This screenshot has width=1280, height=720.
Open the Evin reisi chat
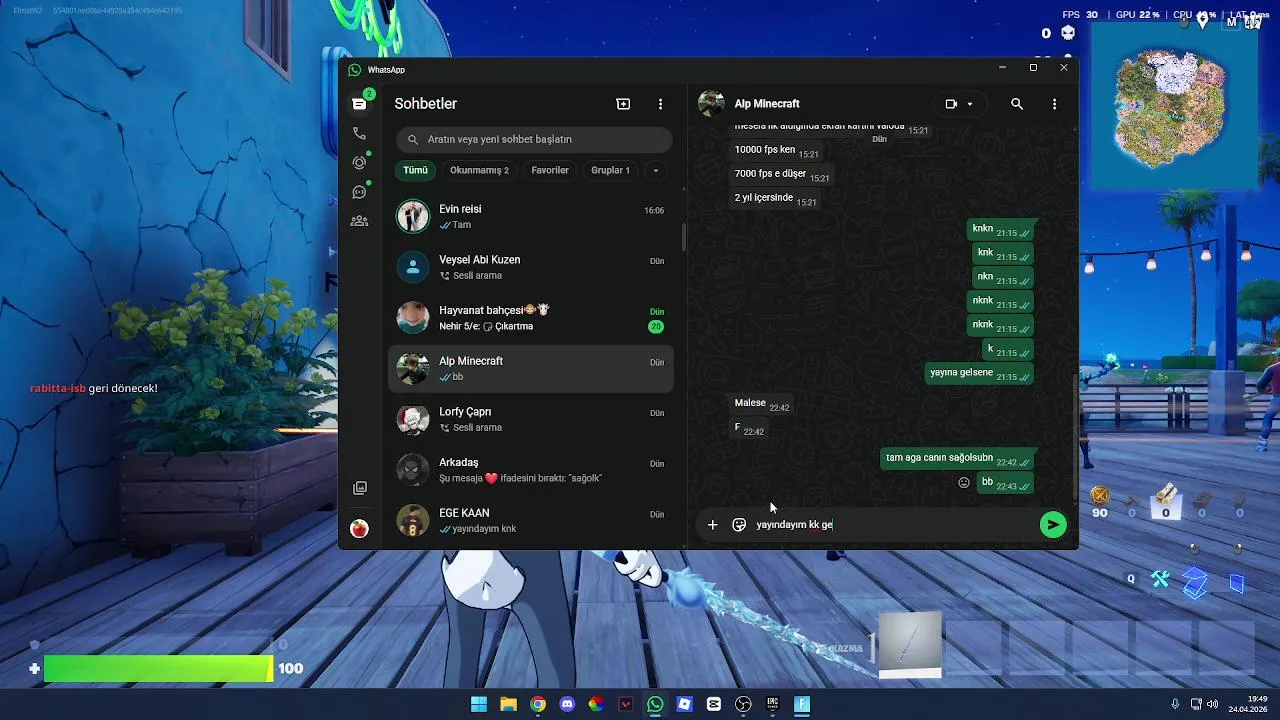[x=531, y=216]
